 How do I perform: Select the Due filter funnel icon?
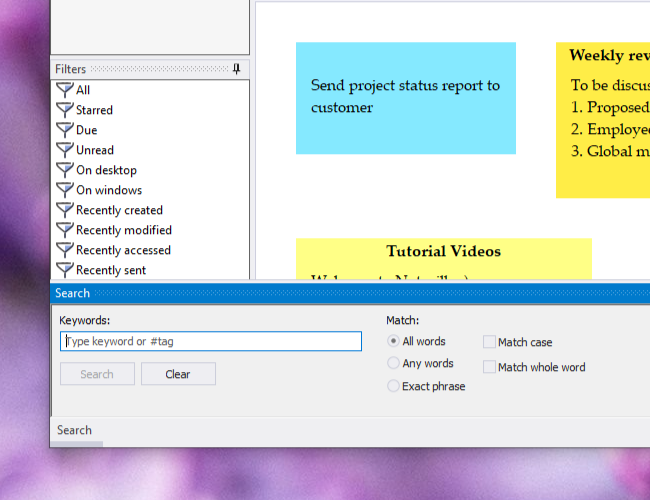point(65,130)
